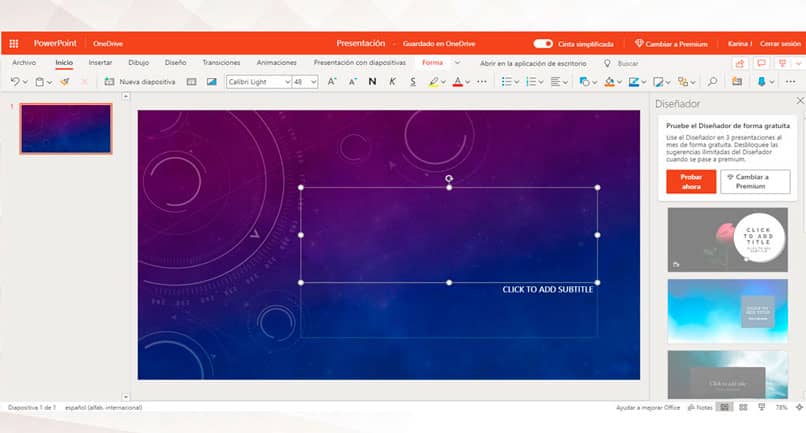Viewport: 806px width, 433px height.
Task: Switch to the normal view icon in status bar
Action: pyautogui.click(x=724, y=407)
